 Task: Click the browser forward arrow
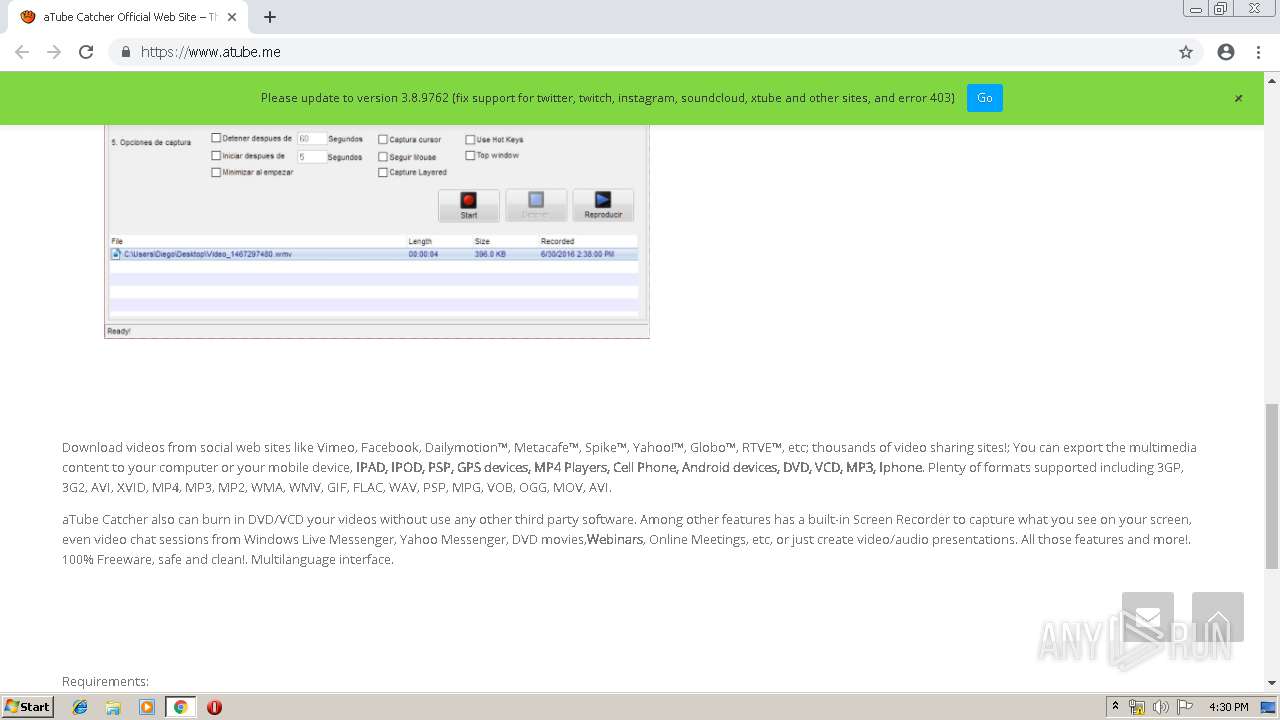click(54, 52)
